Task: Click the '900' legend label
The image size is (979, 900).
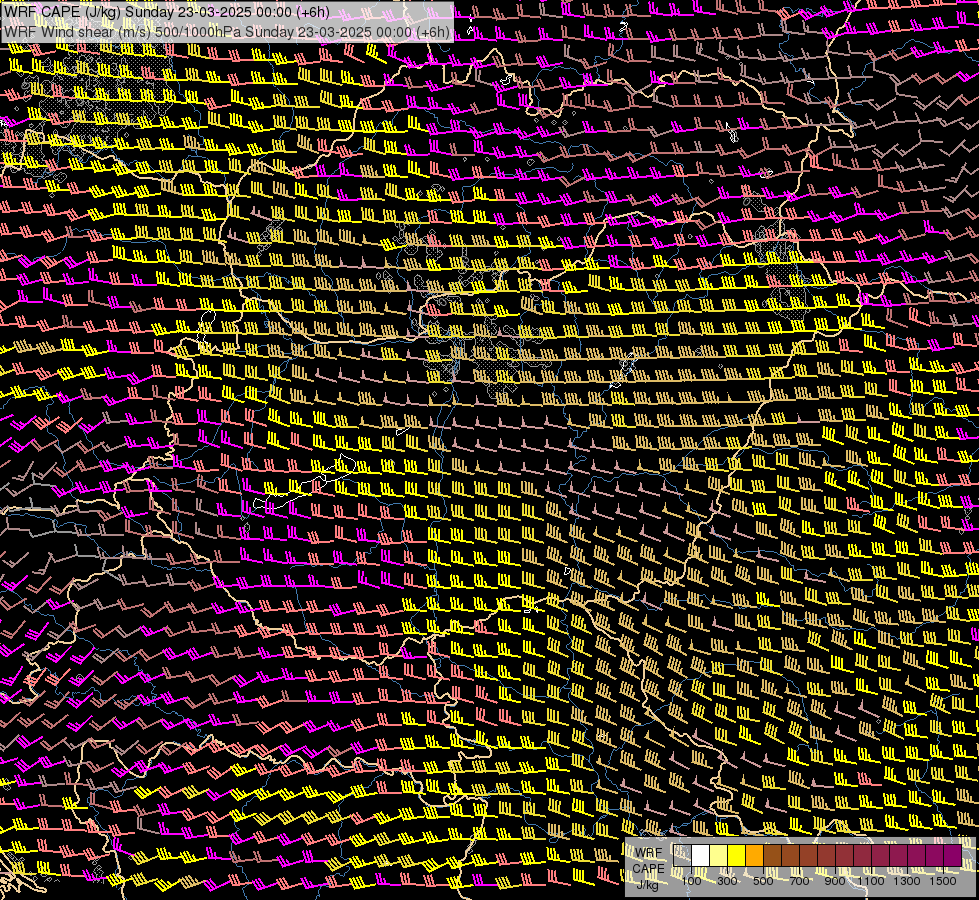Action: [835, 881]
